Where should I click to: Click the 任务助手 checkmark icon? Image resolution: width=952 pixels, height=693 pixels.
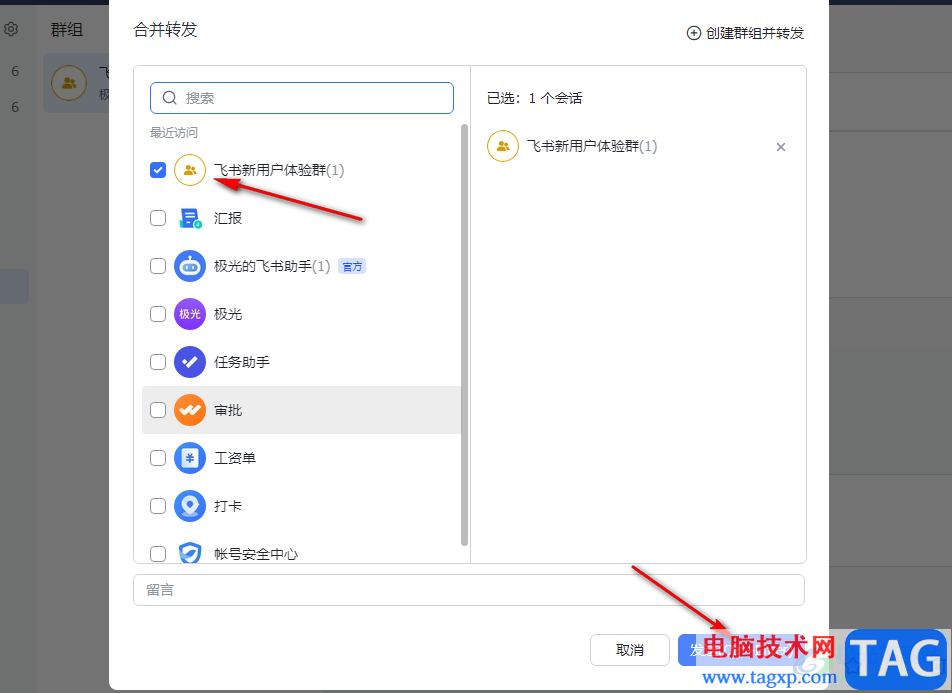tap(190, 362)
